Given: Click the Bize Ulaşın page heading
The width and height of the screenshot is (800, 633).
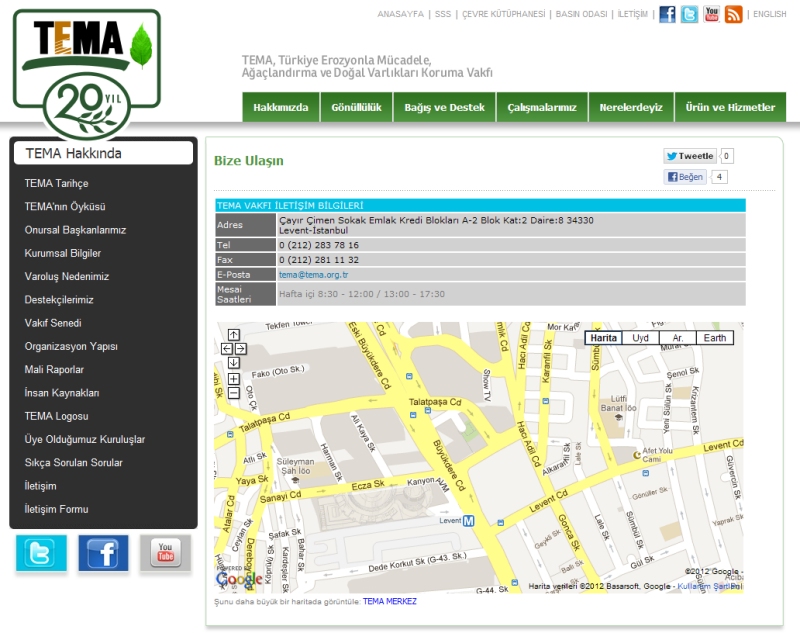Looking at the screenshot, I should pyautogui.click(x=248, y=161).
